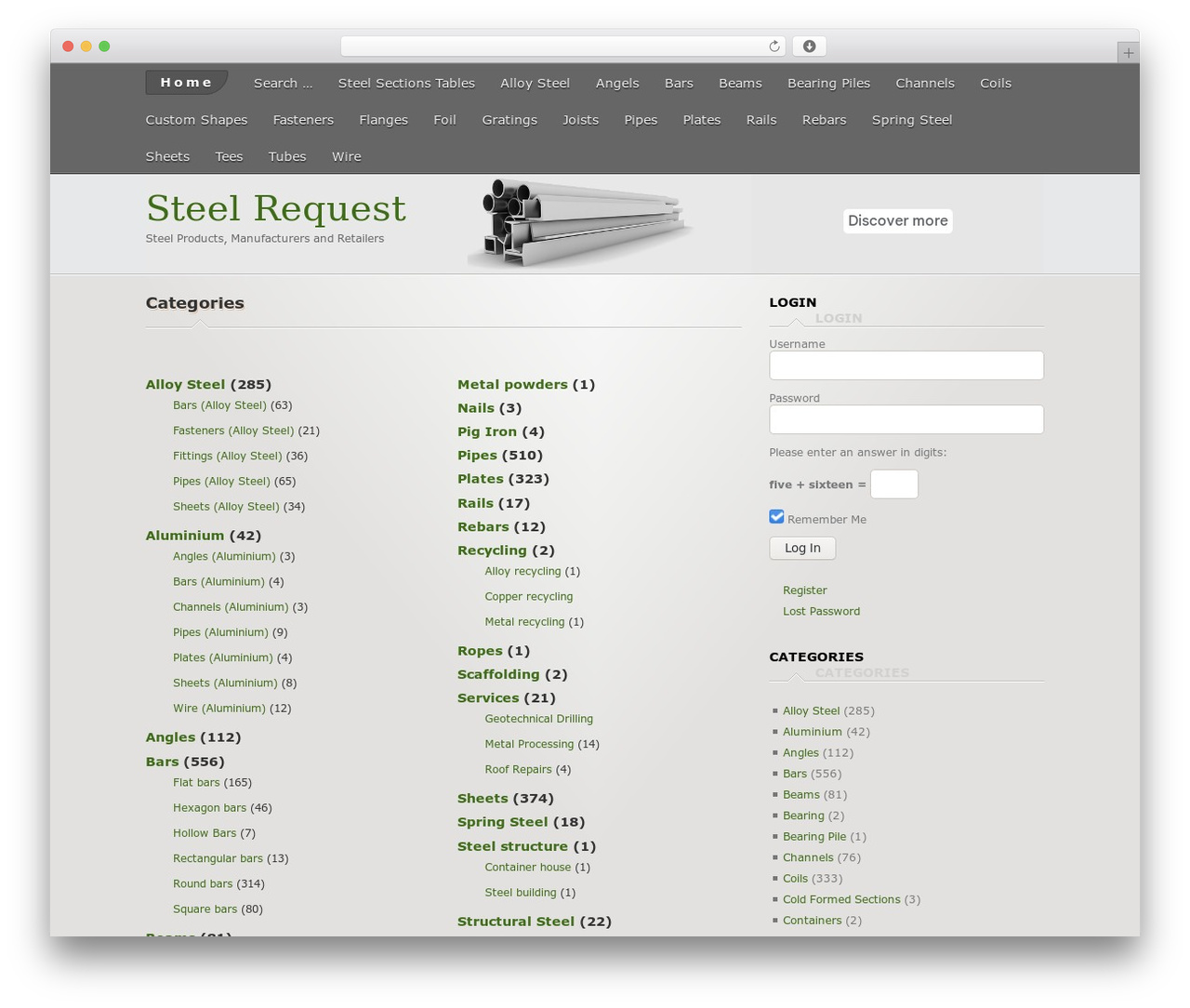Open the Register link
Viewport: 1190px width, 1008px height.
tap(804, 590)
